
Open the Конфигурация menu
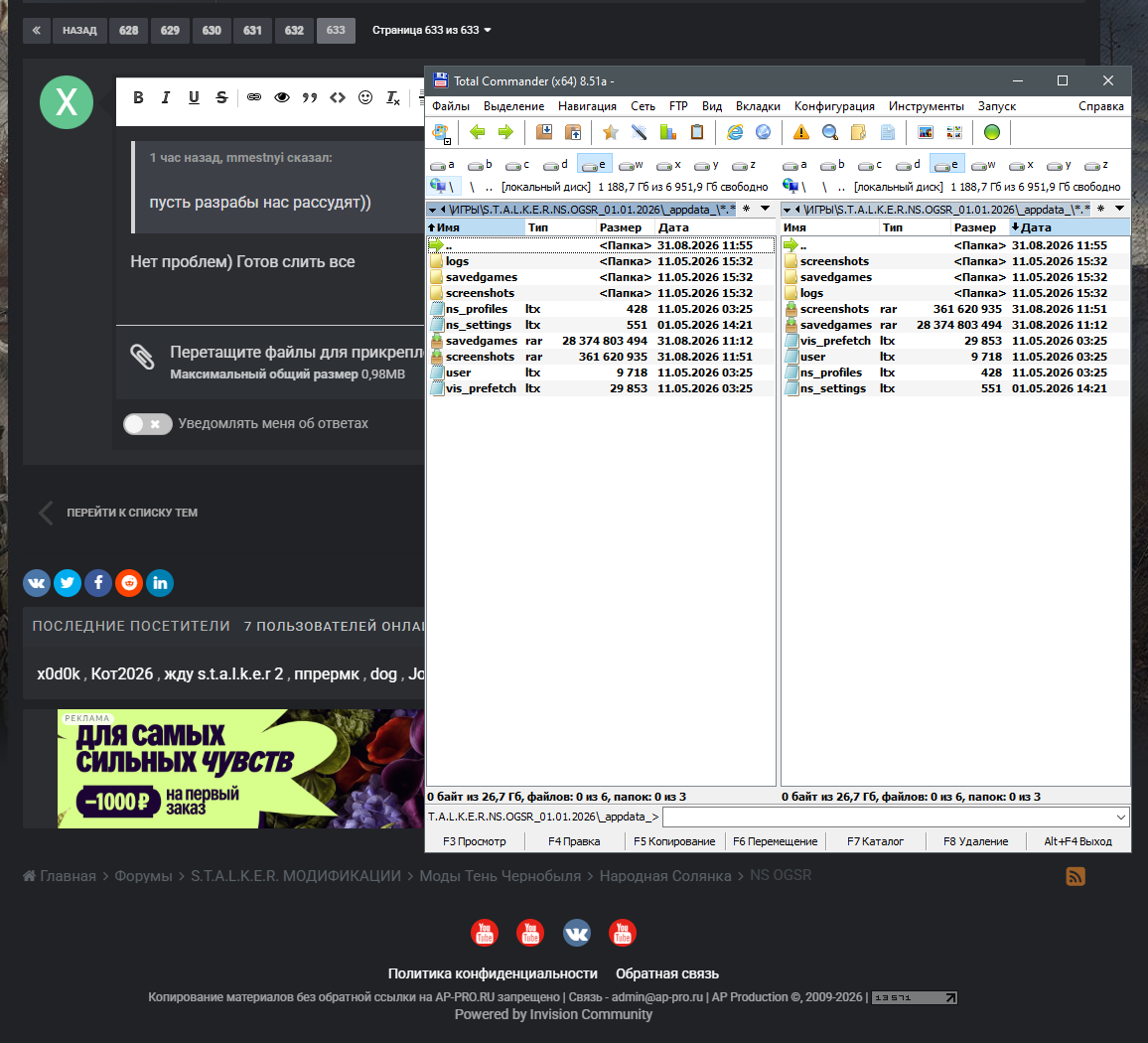834,106
